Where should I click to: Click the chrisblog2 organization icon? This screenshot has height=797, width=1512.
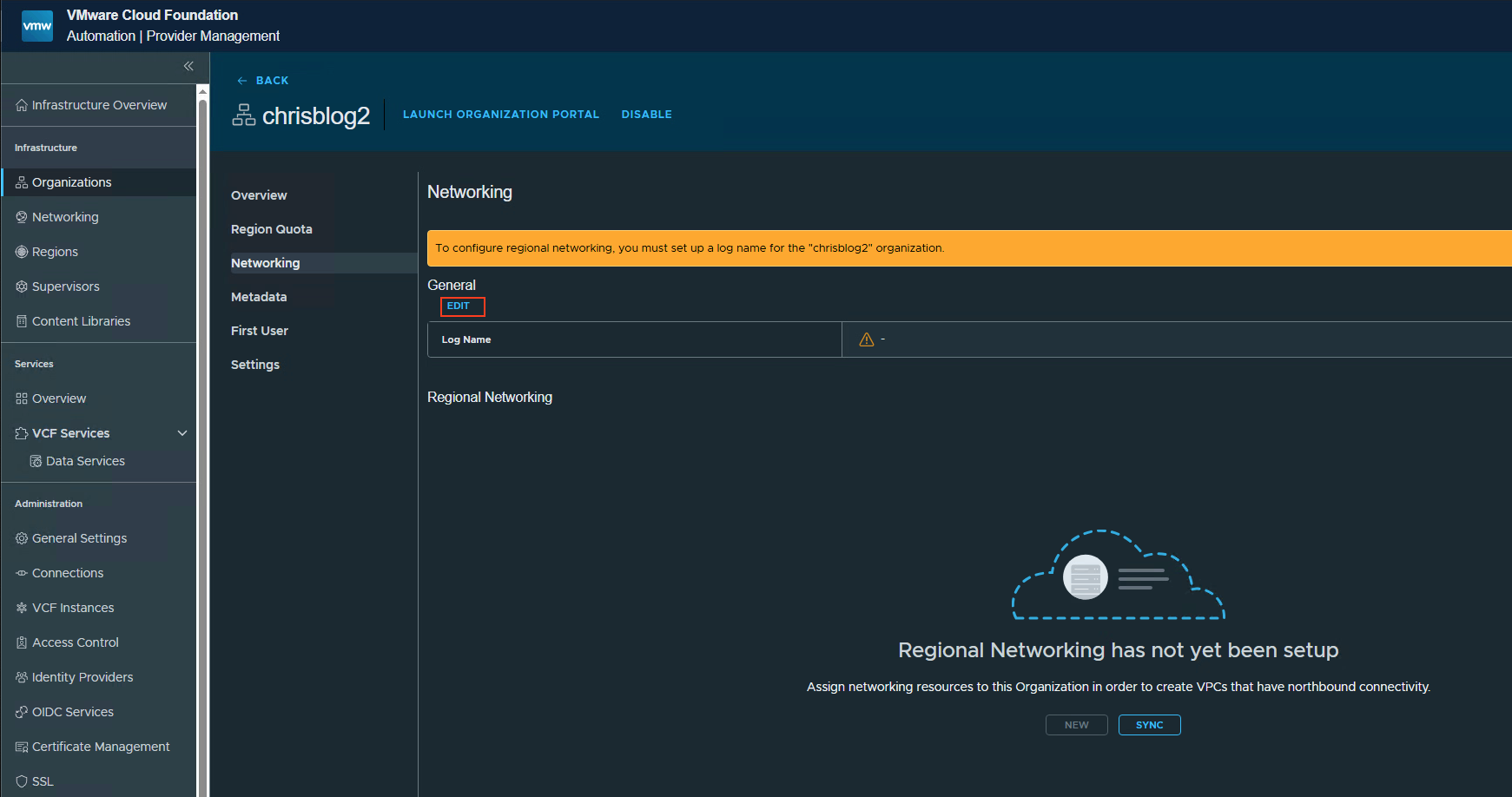pyautogui.click(x=244, y=115)
